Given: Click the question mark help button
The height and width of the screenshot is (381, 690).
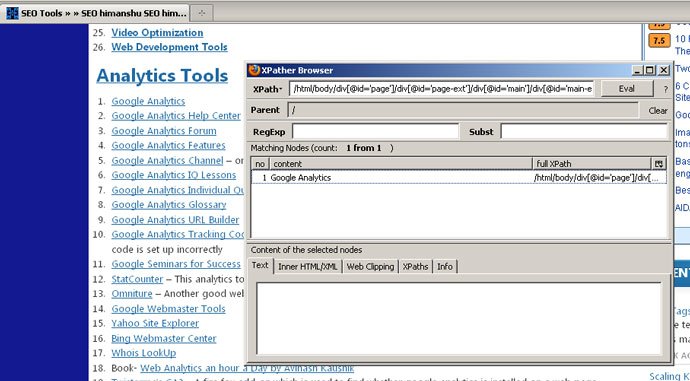Looking at the screenshot, I should pos(665,89).
